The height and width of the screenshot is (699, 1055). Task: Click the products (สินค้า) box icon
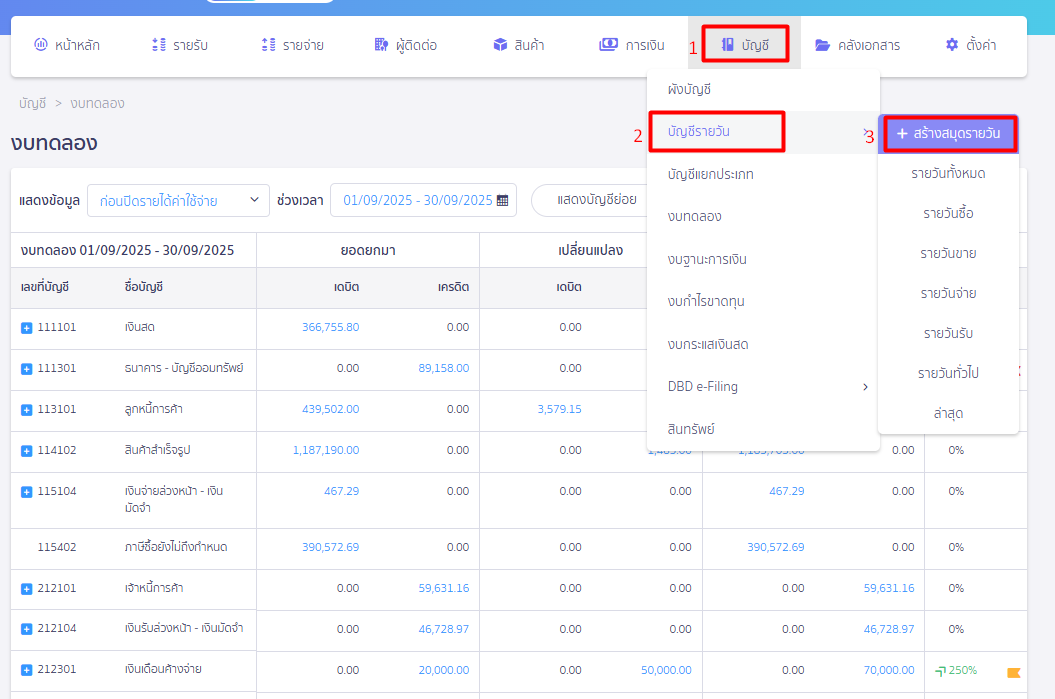pos(500,45)
